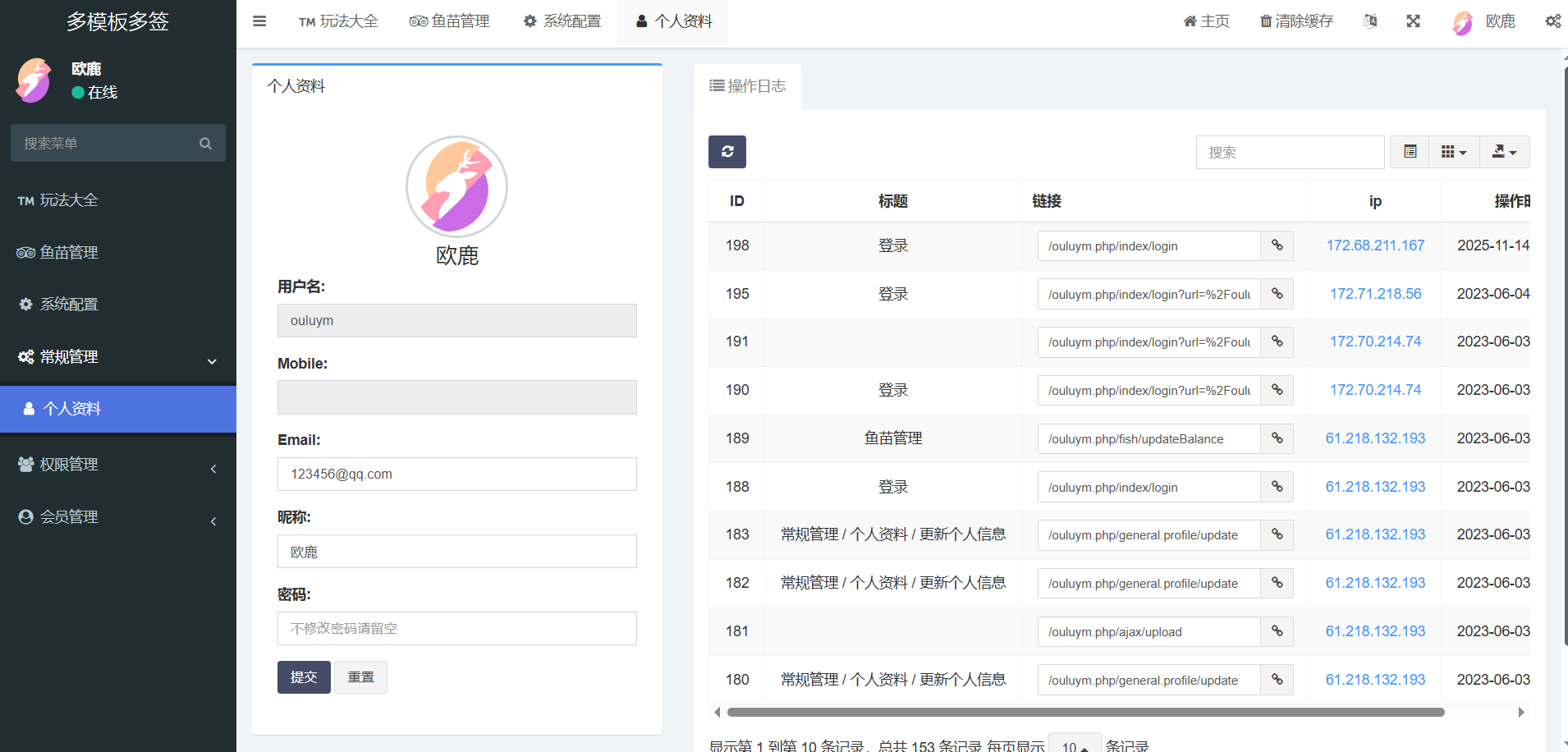Image resolution: width=1568 pixels, height=752 pixels.
Task: Open the export data dropdown
Action: pos(1504,152)
